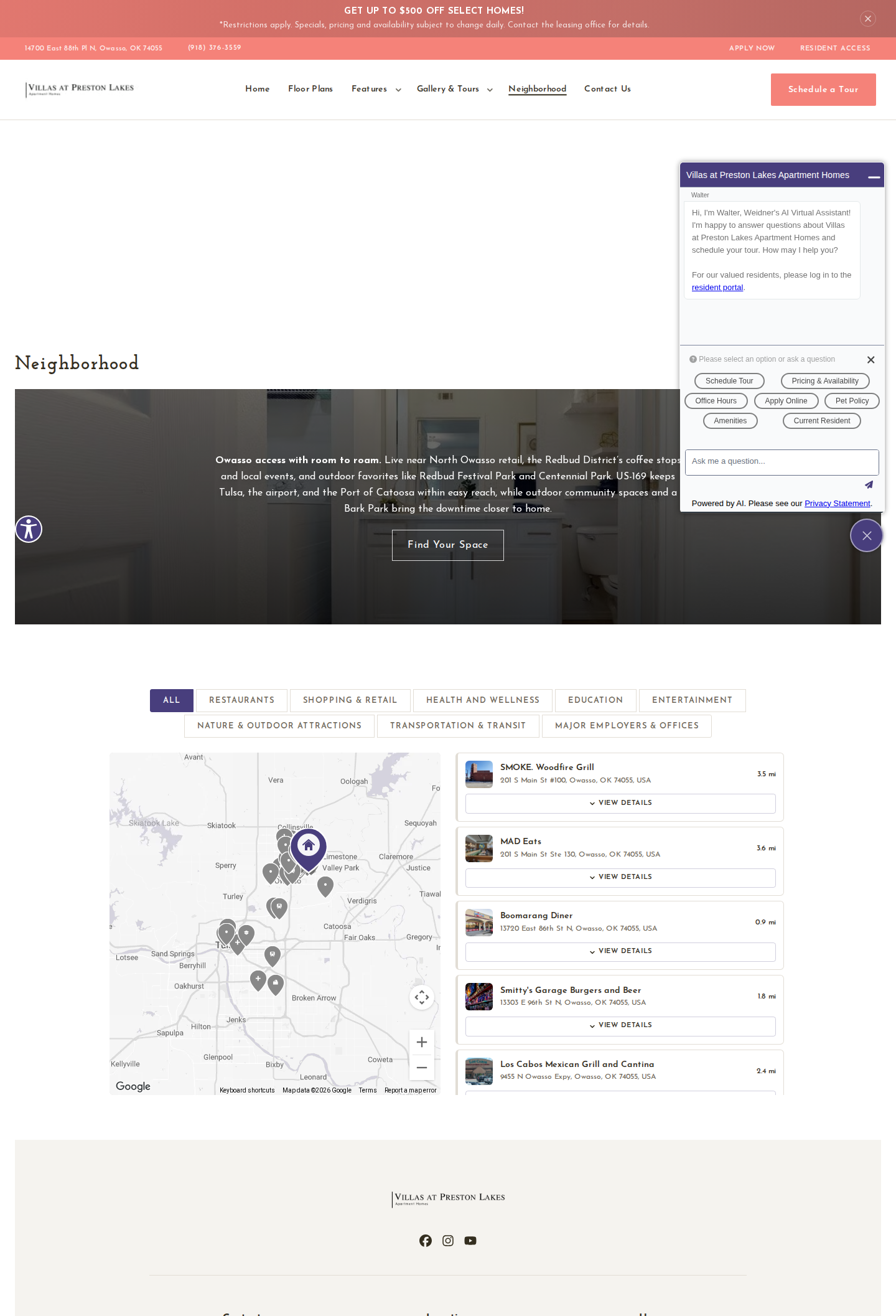
Task: Expand View Details for Smitty's Garage
Action: point(620,1025)
